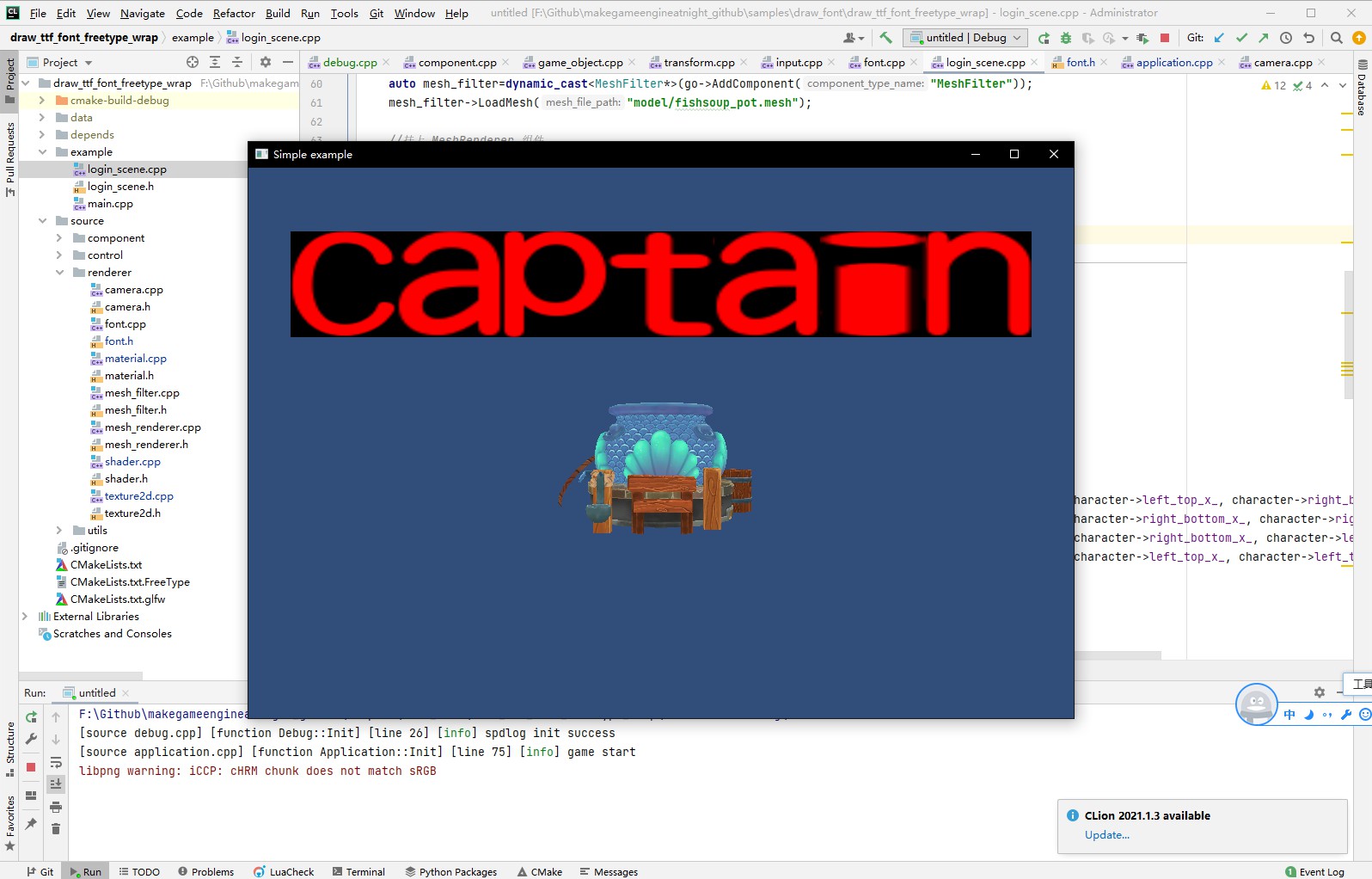Click the warnings count inspection widget
Image resolution: width=1372 pixels, height=879 pixels.
[1274, 85]
